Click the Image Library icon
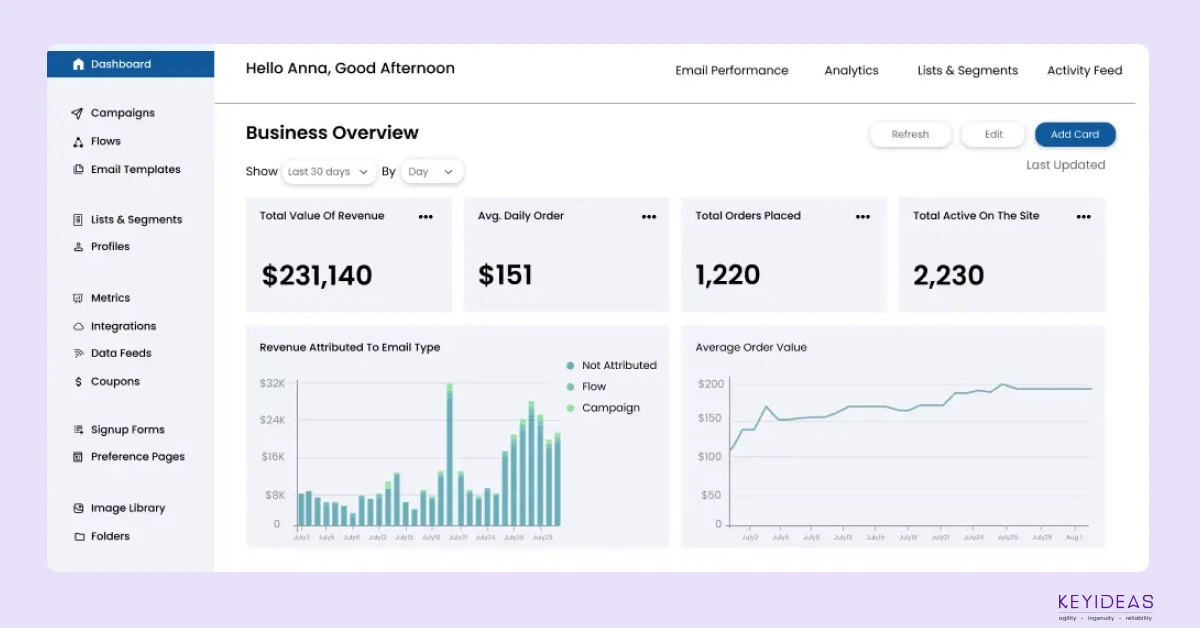 coord(78,509)
